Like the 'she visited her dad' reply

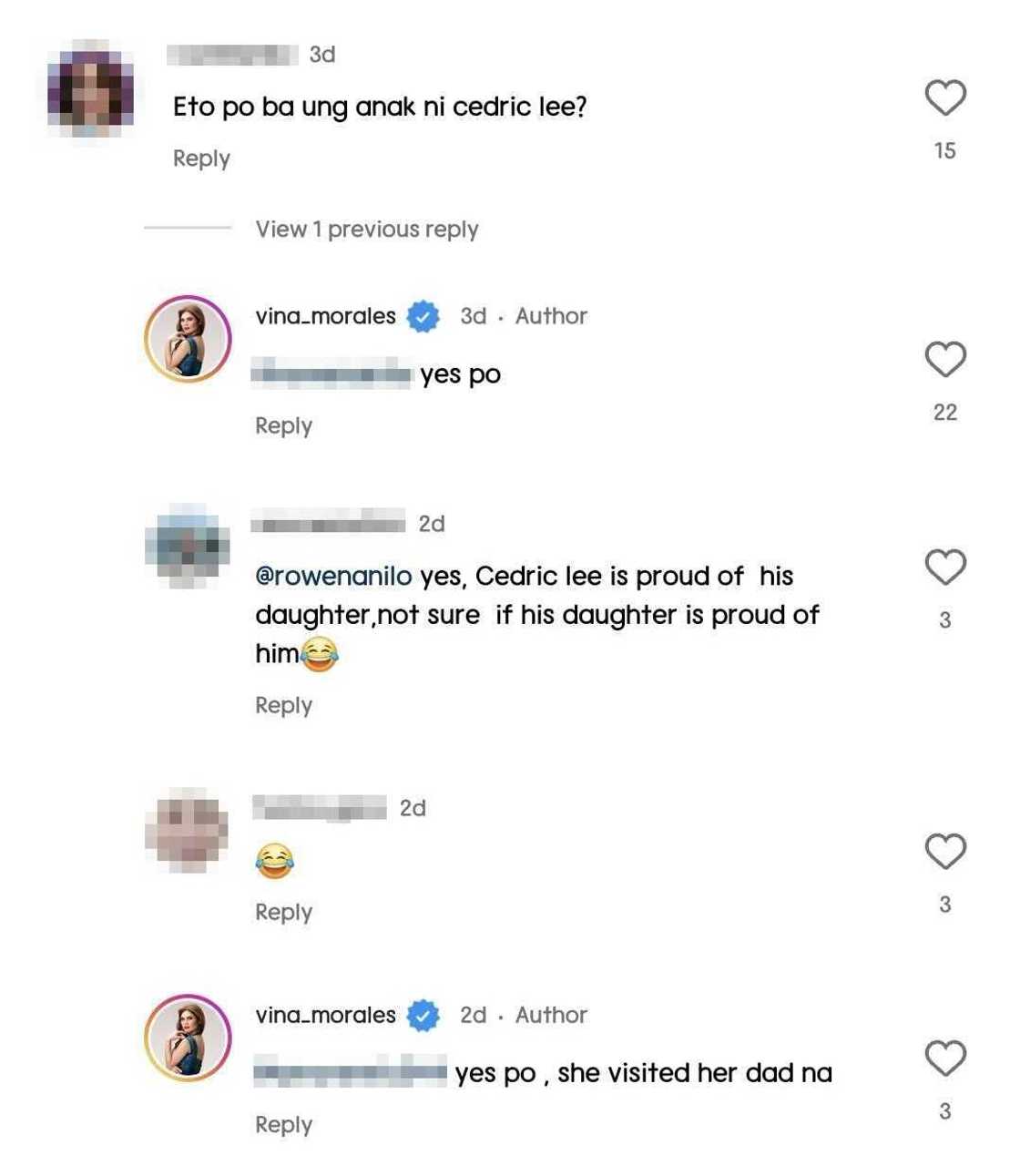(x=944, y=1058)
